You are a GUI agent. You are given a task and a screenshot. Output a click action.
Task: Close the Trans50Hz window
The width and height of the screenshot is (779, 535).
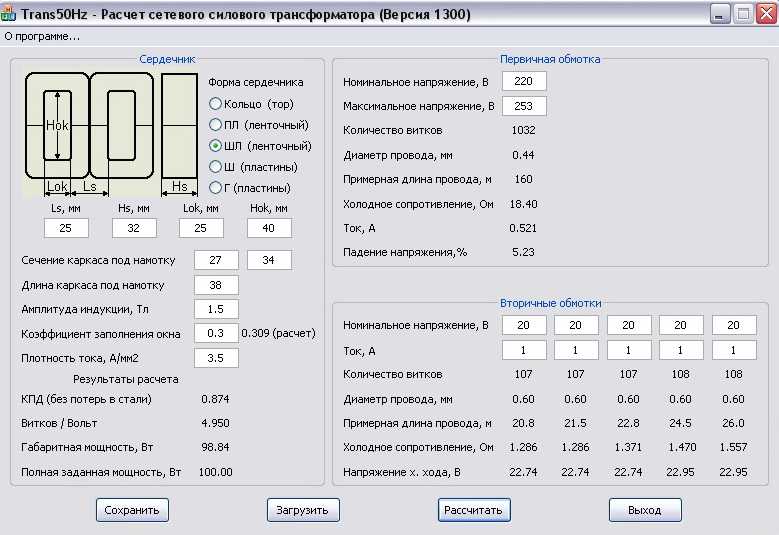[x=766, y=14]
